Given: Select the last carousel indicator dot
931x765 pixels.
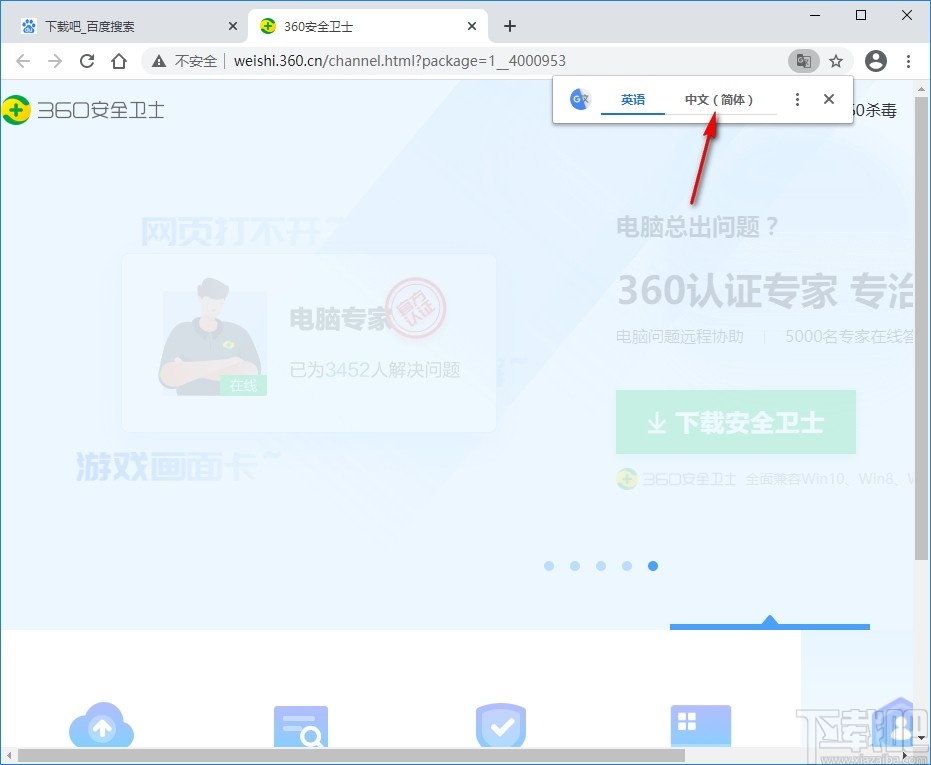Looking at the screenshot, I should click(653, 566).
